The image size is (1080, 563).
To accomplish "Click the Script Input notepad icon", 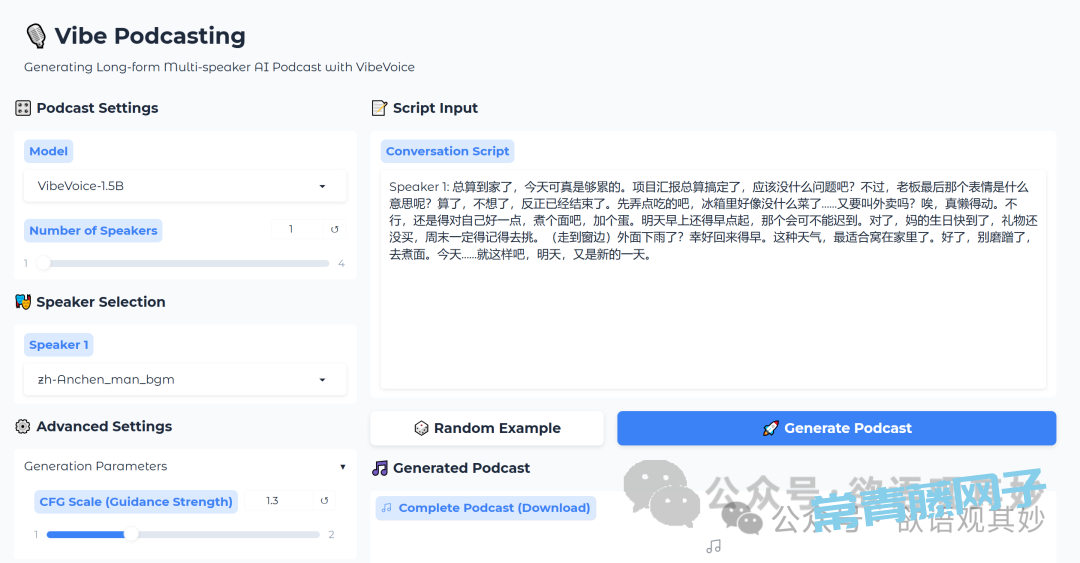I will [x=380, y=108].
